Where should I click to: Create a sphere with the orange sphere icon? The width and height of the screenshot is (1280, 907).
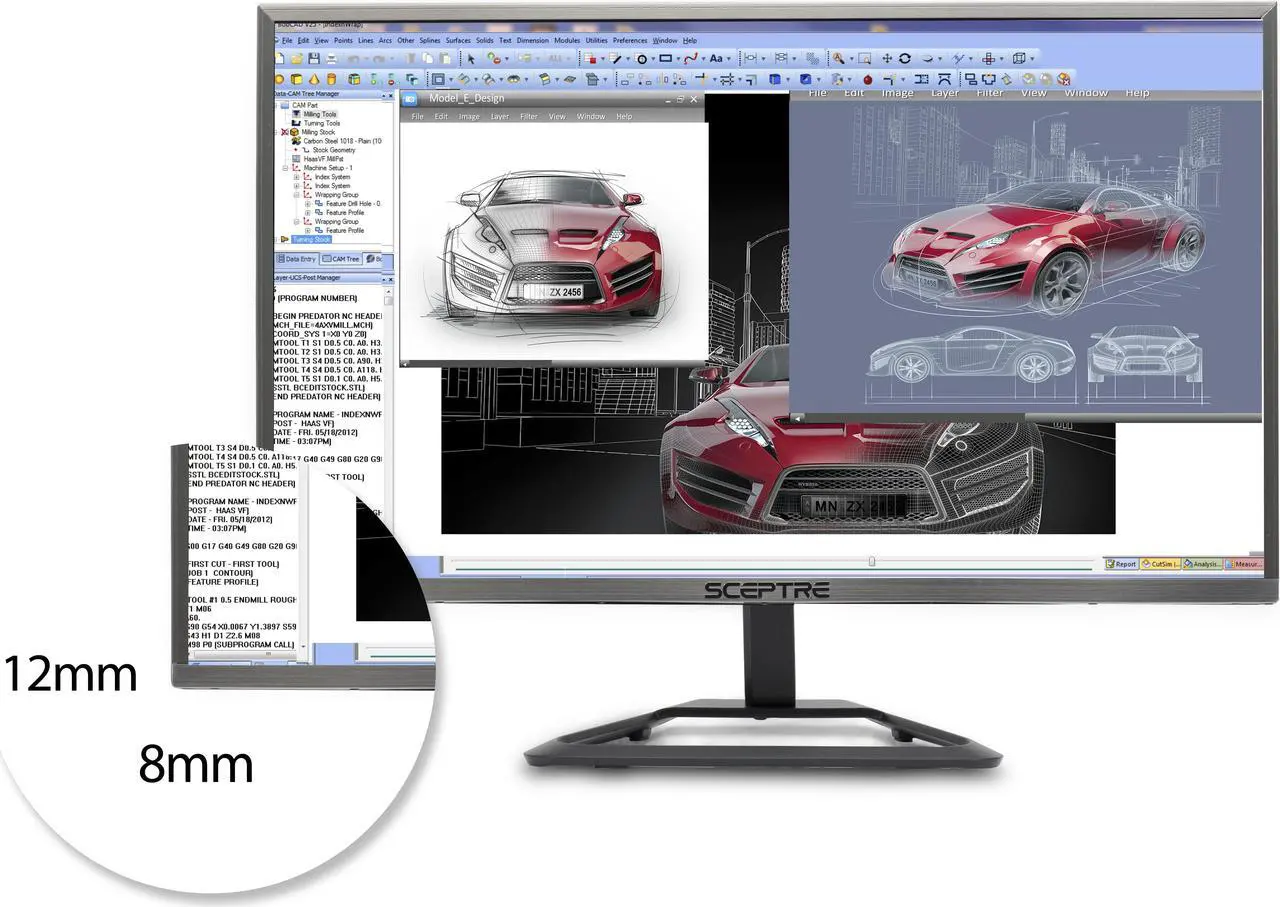(279, 79)
